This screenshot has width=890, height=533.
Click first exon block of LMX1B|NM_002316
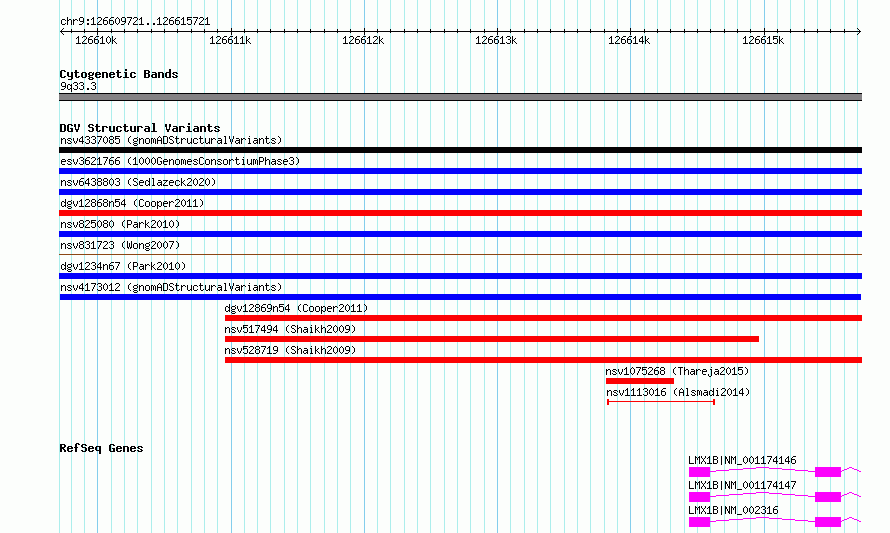699,522
